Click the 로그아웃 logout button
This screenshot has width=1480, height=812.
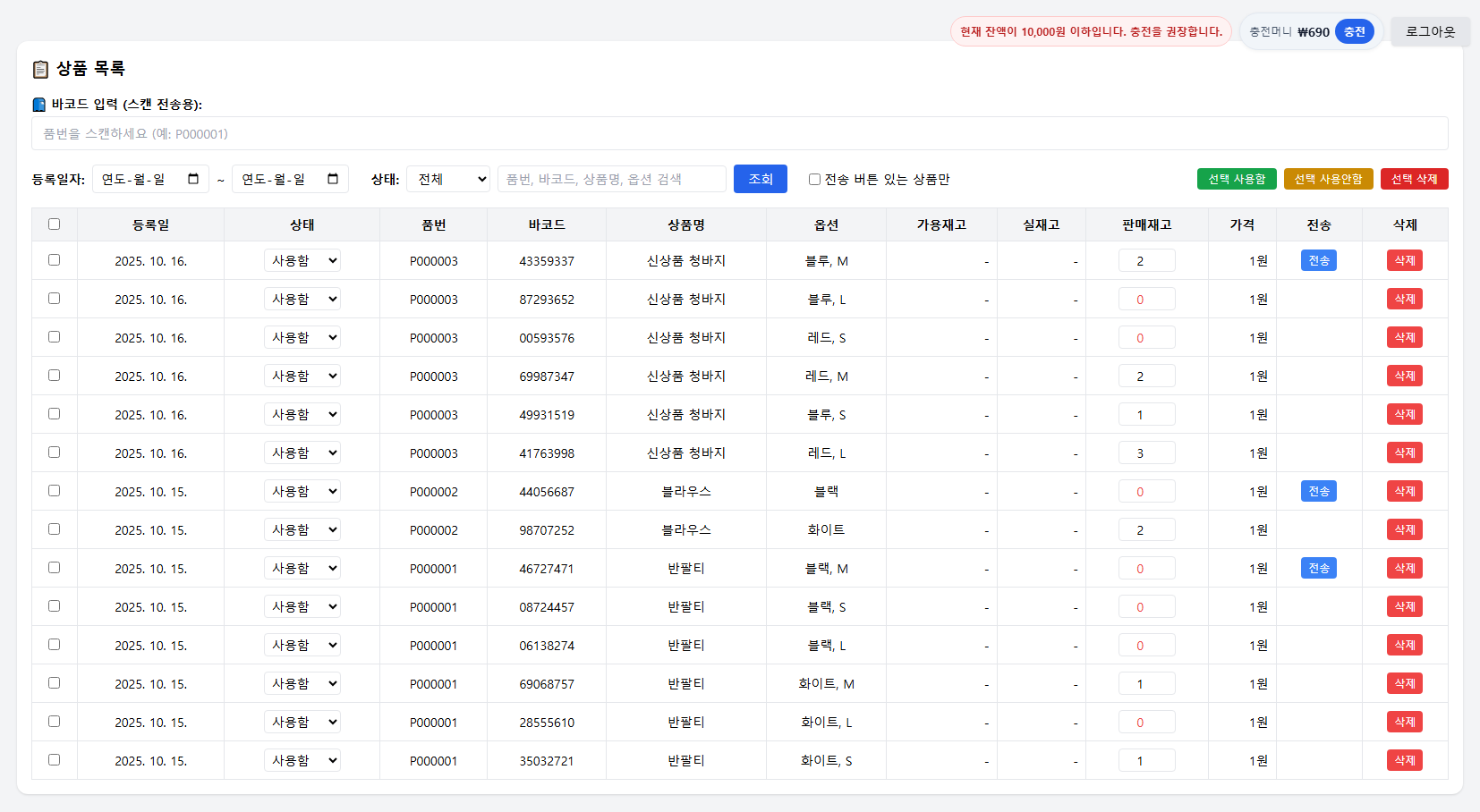pos(1429,31)
